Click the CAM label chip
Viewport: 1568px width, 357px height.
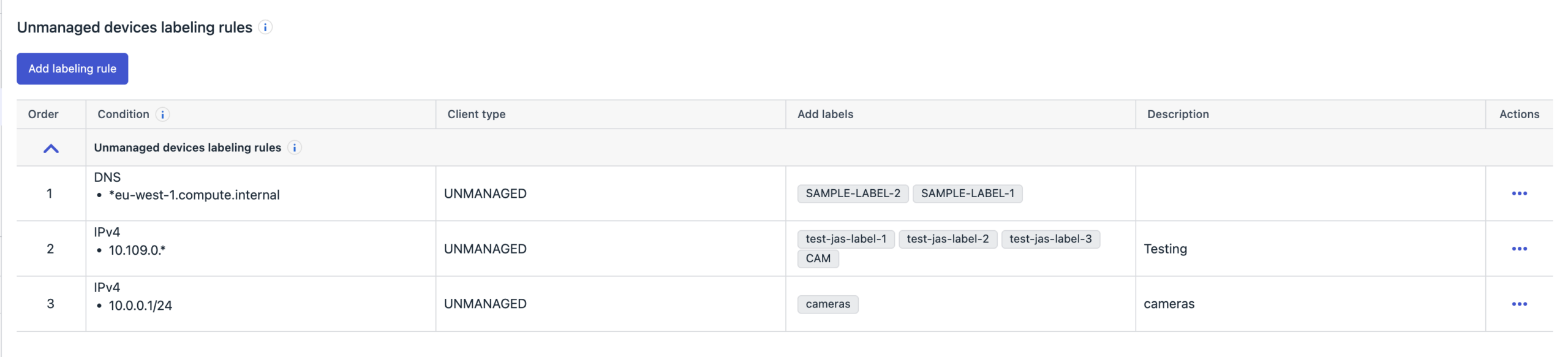pos(818,258)
